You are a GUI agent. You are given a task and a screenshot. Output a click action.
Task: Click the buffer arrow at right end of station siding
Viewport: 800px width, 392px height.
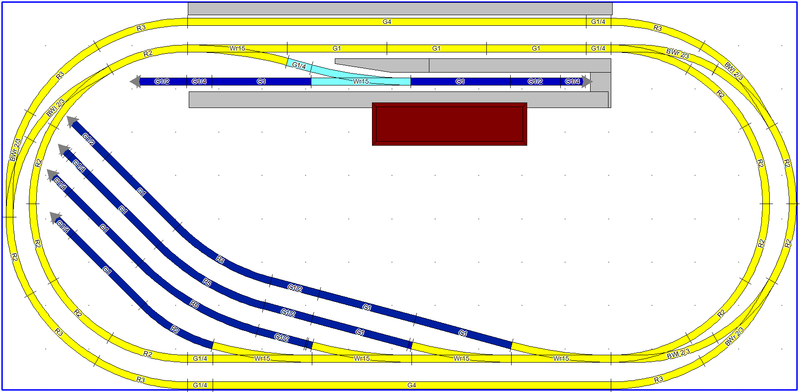(x=587, y=81)
